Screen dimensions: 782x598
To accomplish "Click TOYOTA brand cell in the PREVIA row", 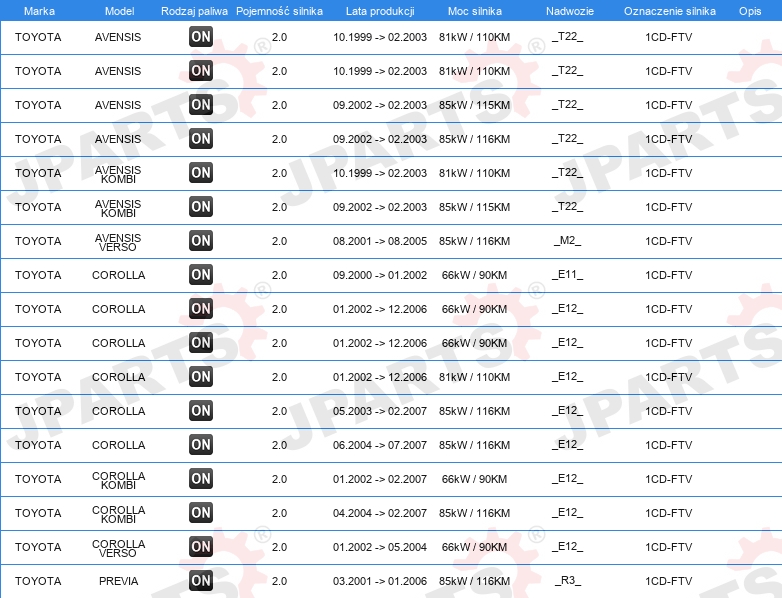I will (x=38, y=581).
